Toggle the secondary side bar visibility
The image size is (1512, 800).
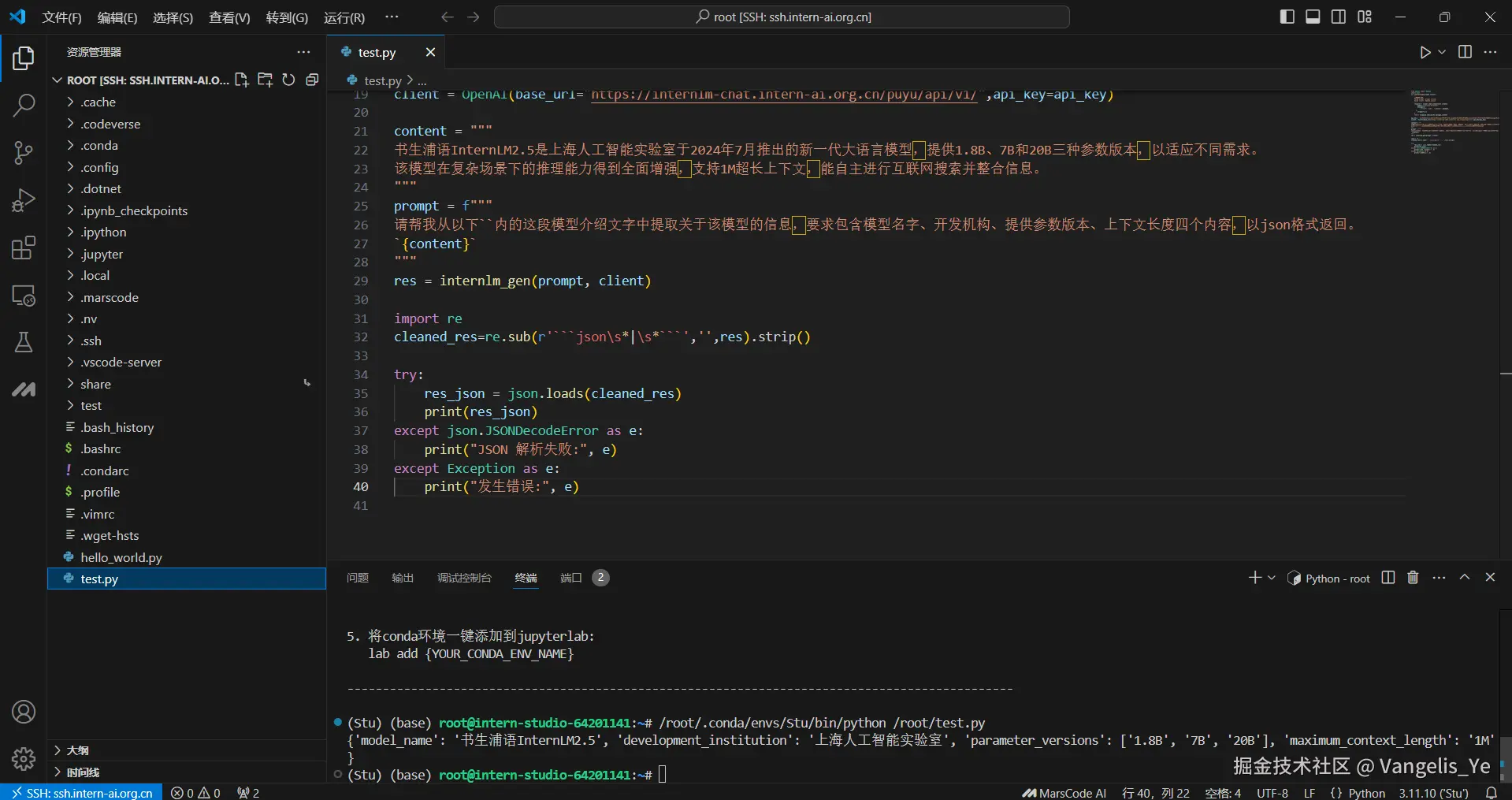1339,17
